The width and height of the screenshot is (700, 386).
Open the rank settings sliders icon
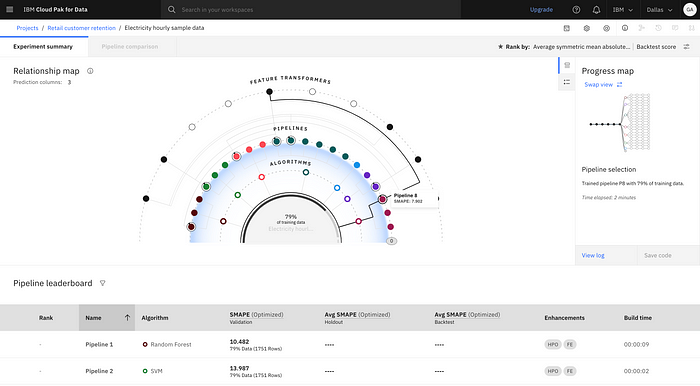click(x=687, y=47)
